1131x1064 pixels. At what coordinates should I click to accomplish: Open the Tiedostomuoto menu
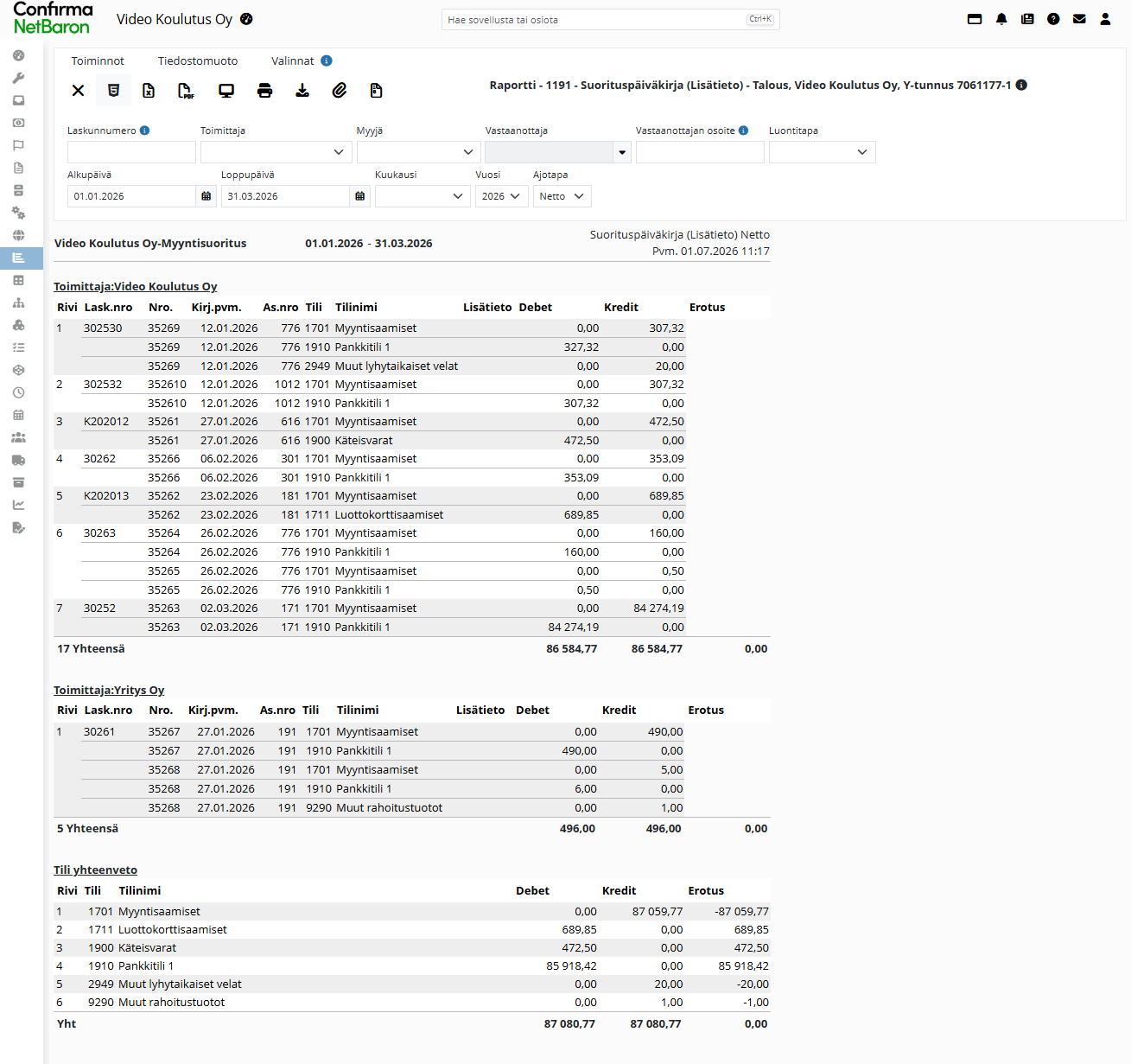pos(198,61)
